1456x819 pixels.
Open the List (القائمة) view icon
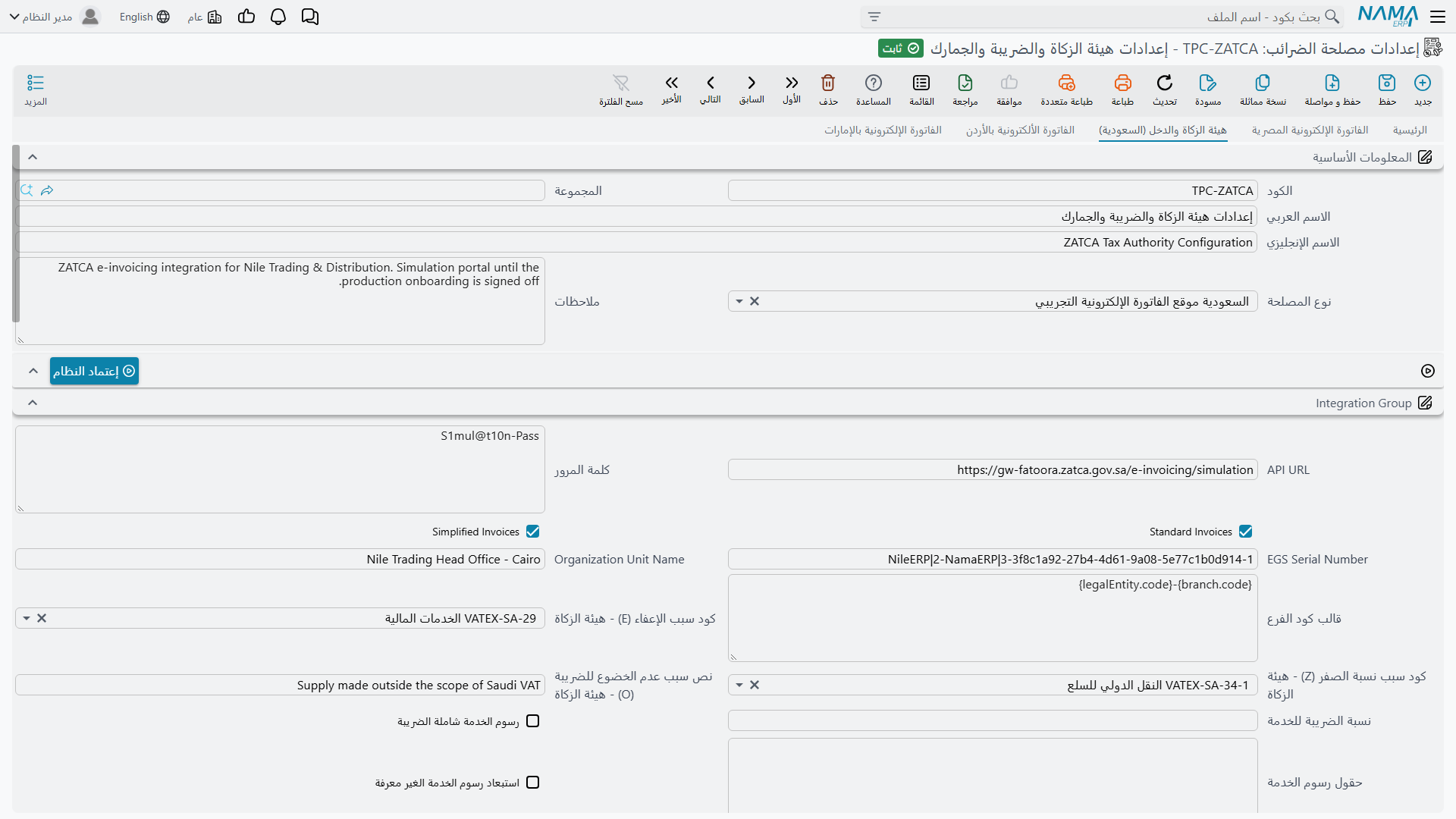[921, 83]
